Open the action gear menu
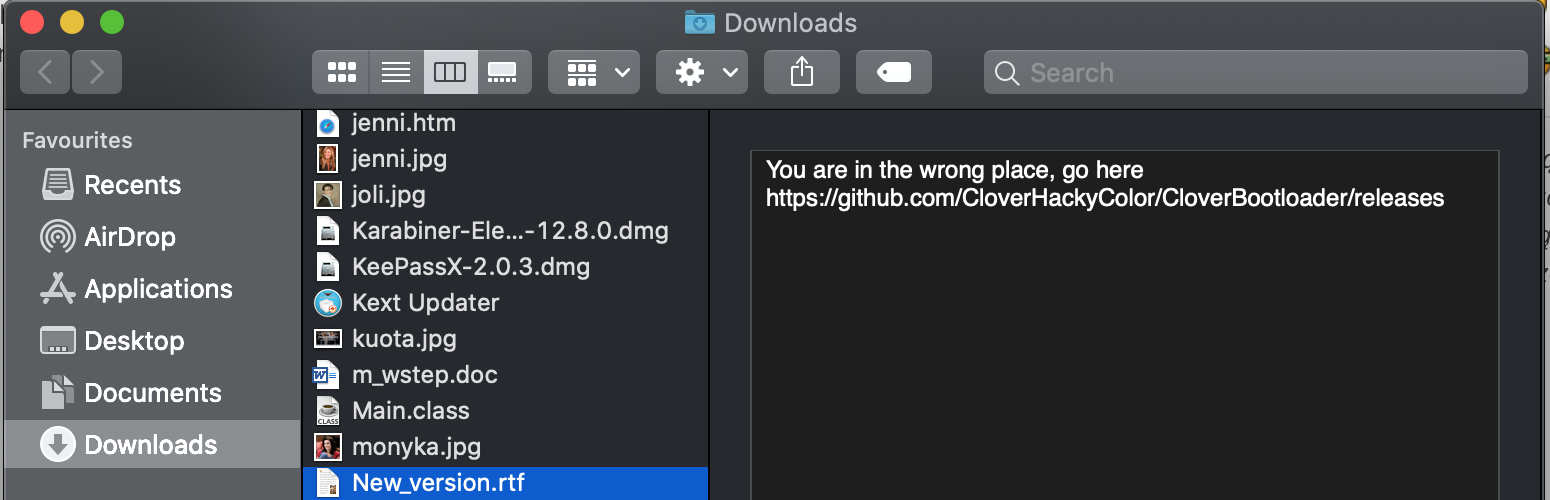 point(702,72)
